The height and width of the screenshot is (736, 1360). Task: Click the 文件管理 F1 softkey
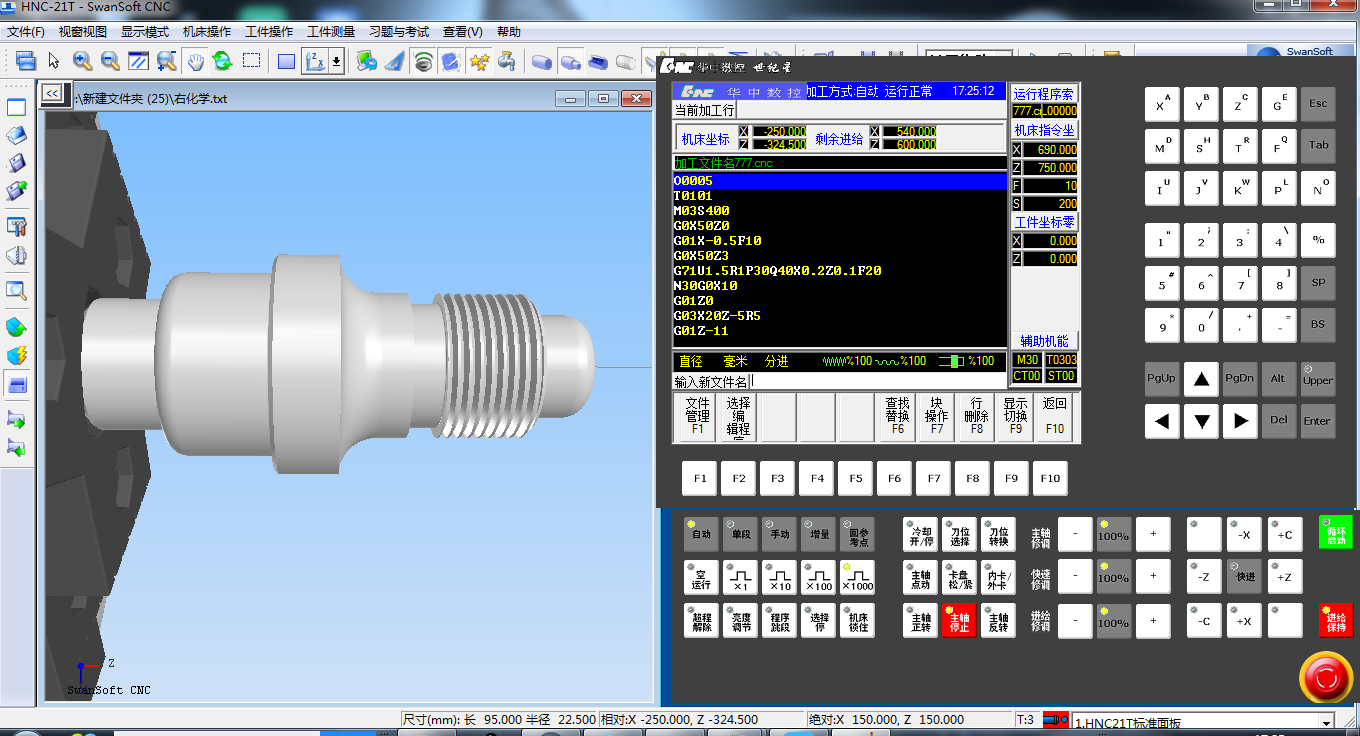697,417
